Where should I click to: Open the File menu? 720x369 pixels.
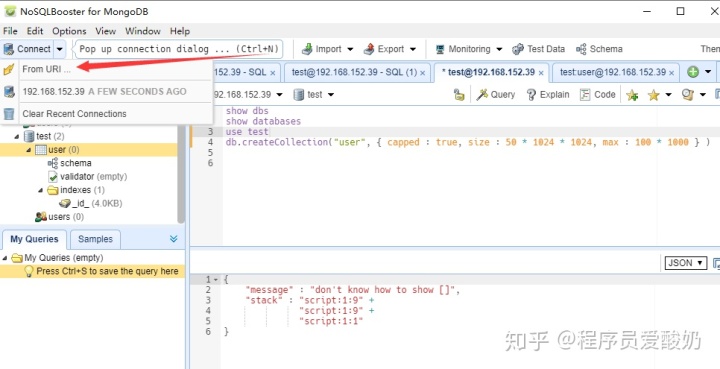click(x=10, y=31)
